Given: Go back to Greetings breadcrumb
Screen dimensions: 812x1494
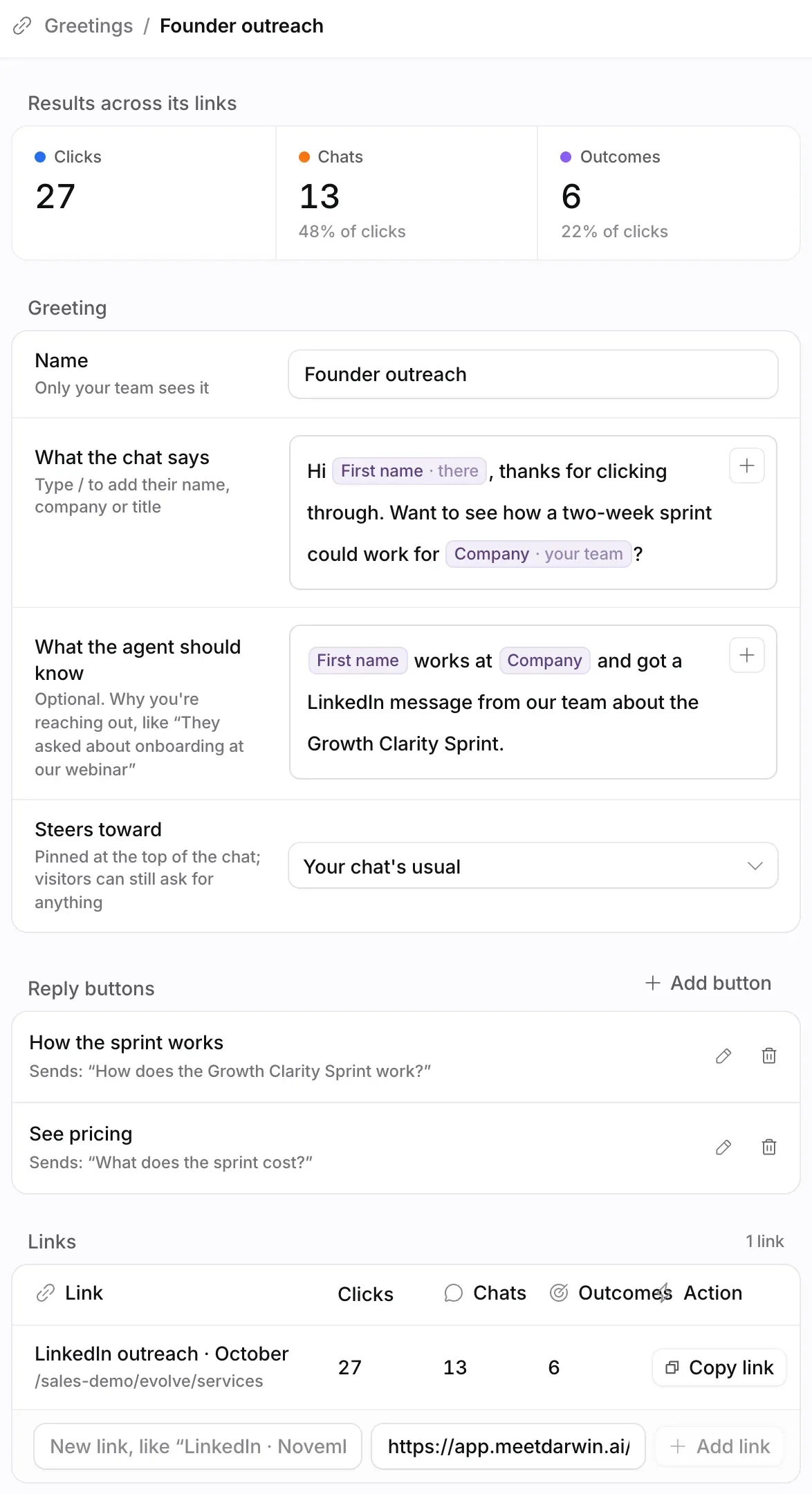Looking at the screenshot, I should tap(89, 26).
